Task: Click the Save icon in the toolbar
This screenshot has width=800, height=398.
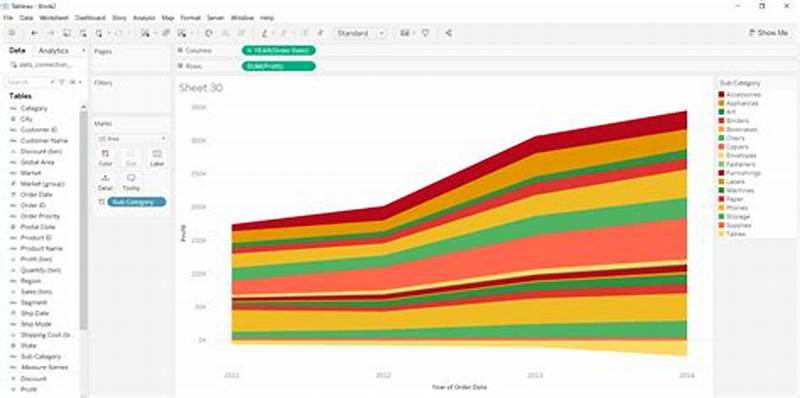Action: pos(66,33)
